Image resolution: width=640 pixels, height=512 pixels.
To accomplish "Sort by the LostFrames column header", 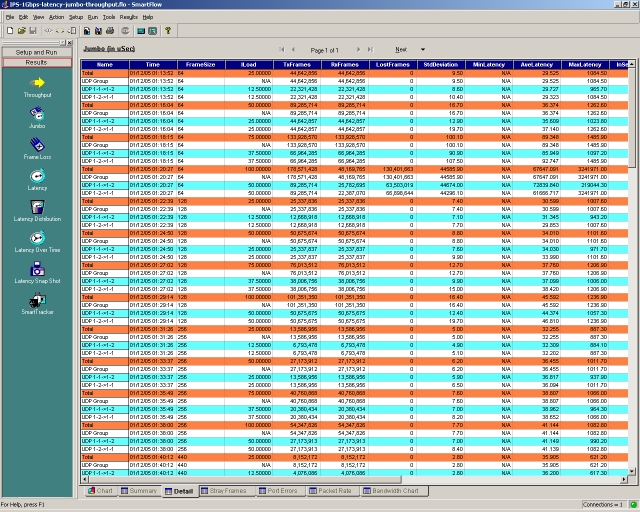I will 393,65.
